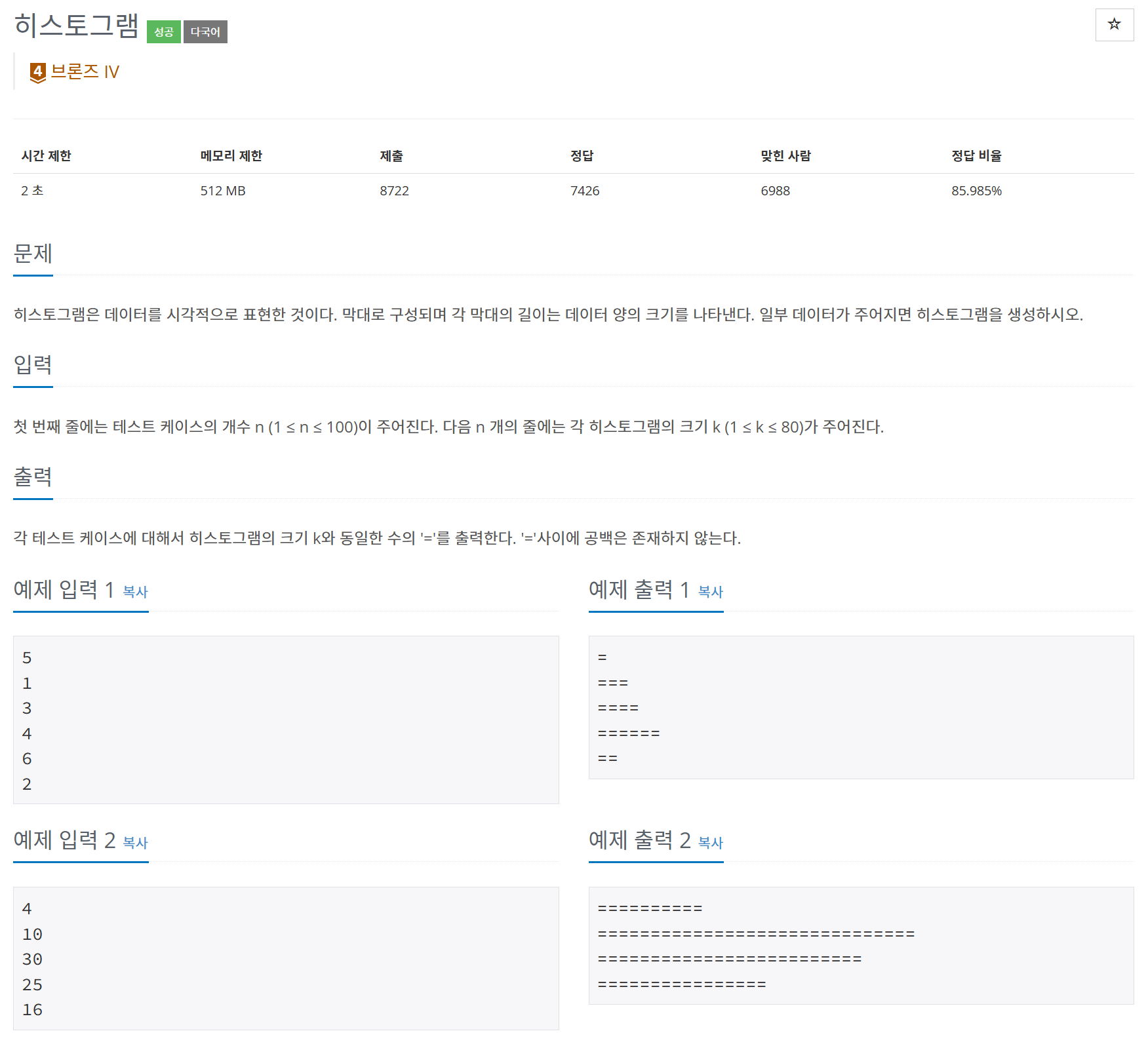The height and width of the screenshot is (1046, 1148).
Task: Click the 문제 section heading
Action: tap(33, 253)
